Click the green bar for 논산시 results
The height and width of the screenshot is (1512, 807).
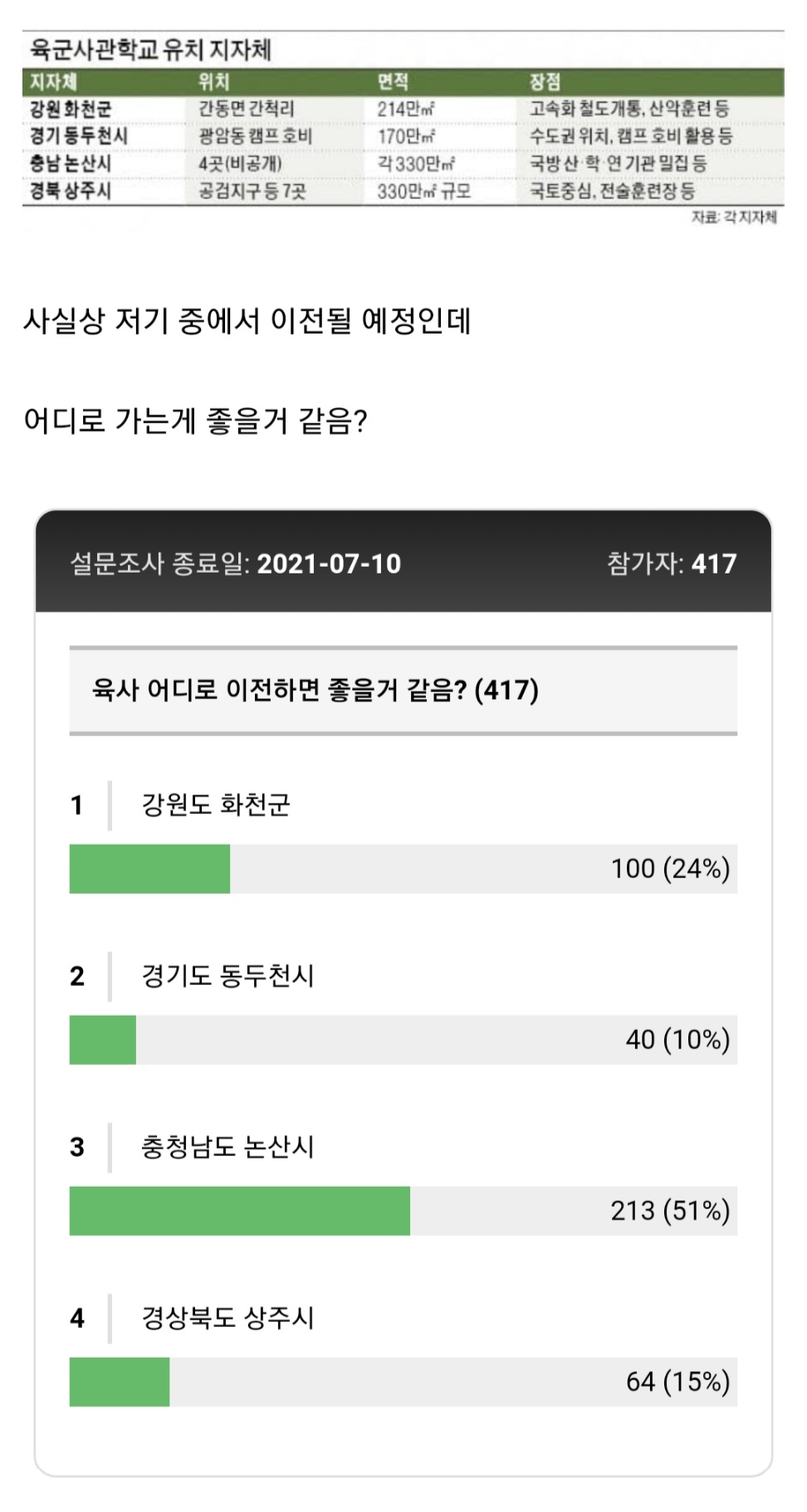tap(240, 1211)
